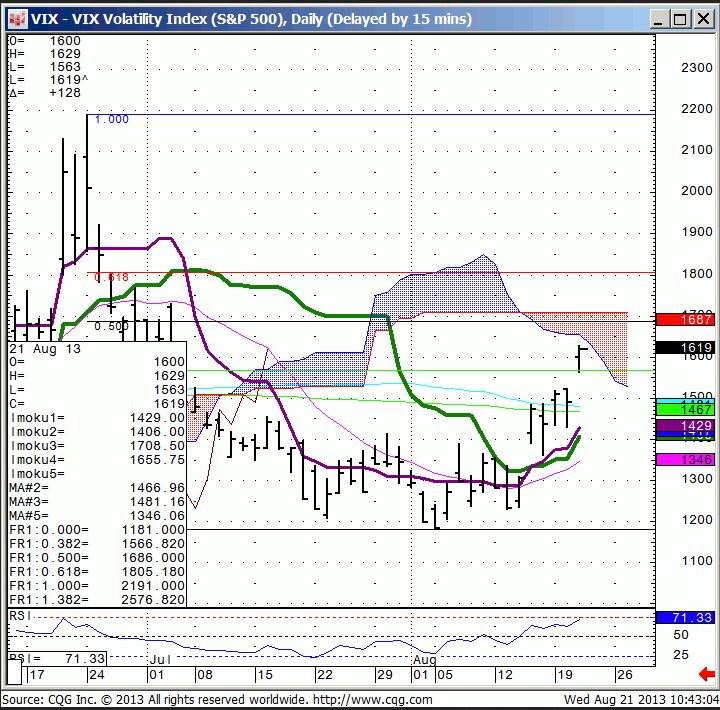720x710 pixels.
Task: Select the black 1619 last price marker
Action: tap(685, 348)
